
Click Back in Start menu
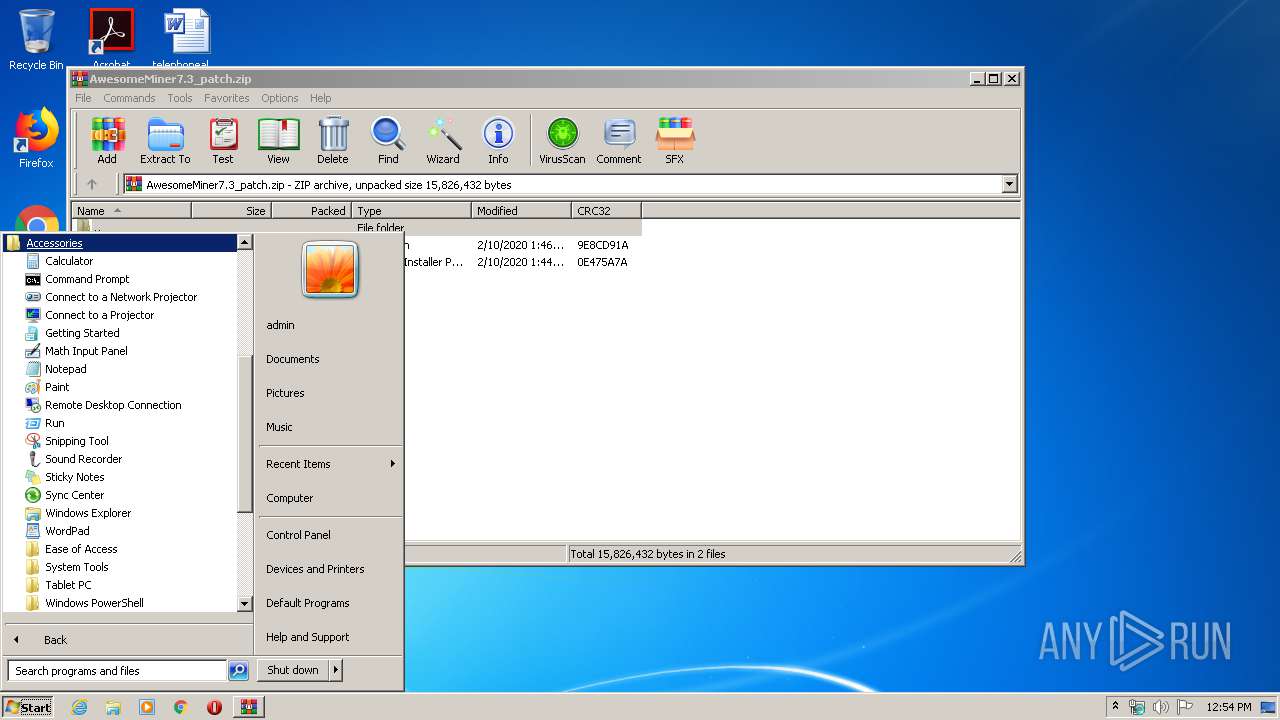55,640
